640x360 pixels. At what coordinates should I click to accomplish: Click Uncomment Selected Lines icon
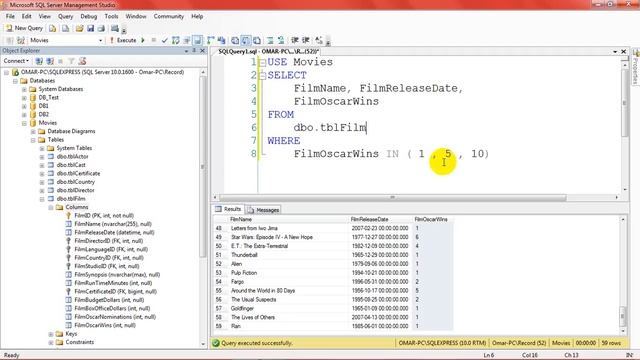point(281,40)
